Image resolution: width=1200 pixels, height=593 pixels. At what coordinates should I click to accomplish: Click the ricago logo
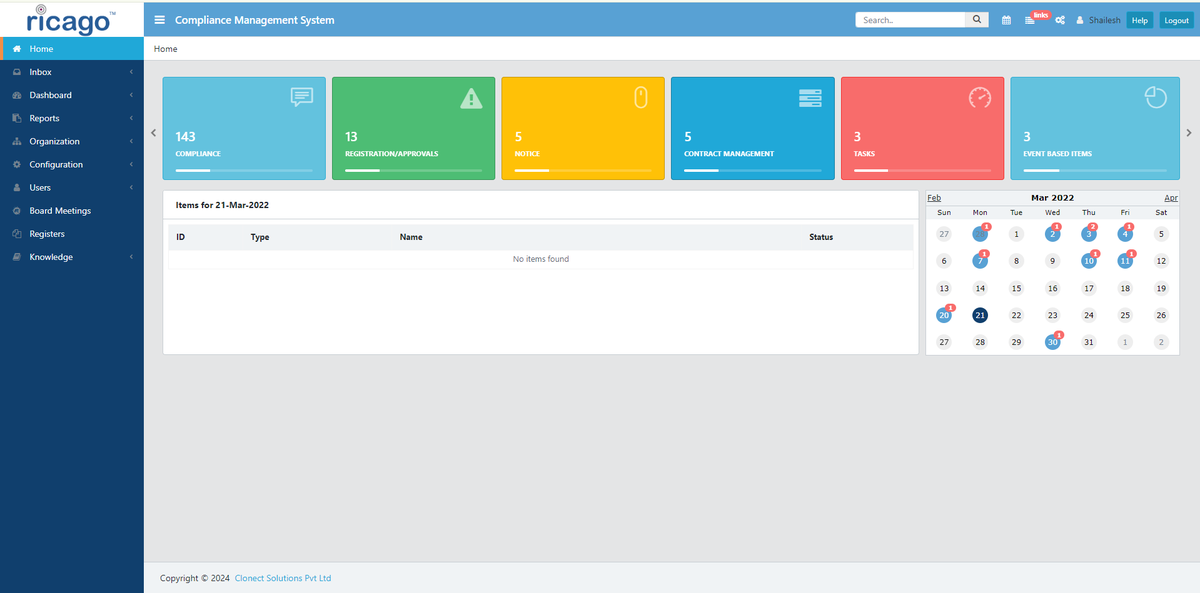72,19
